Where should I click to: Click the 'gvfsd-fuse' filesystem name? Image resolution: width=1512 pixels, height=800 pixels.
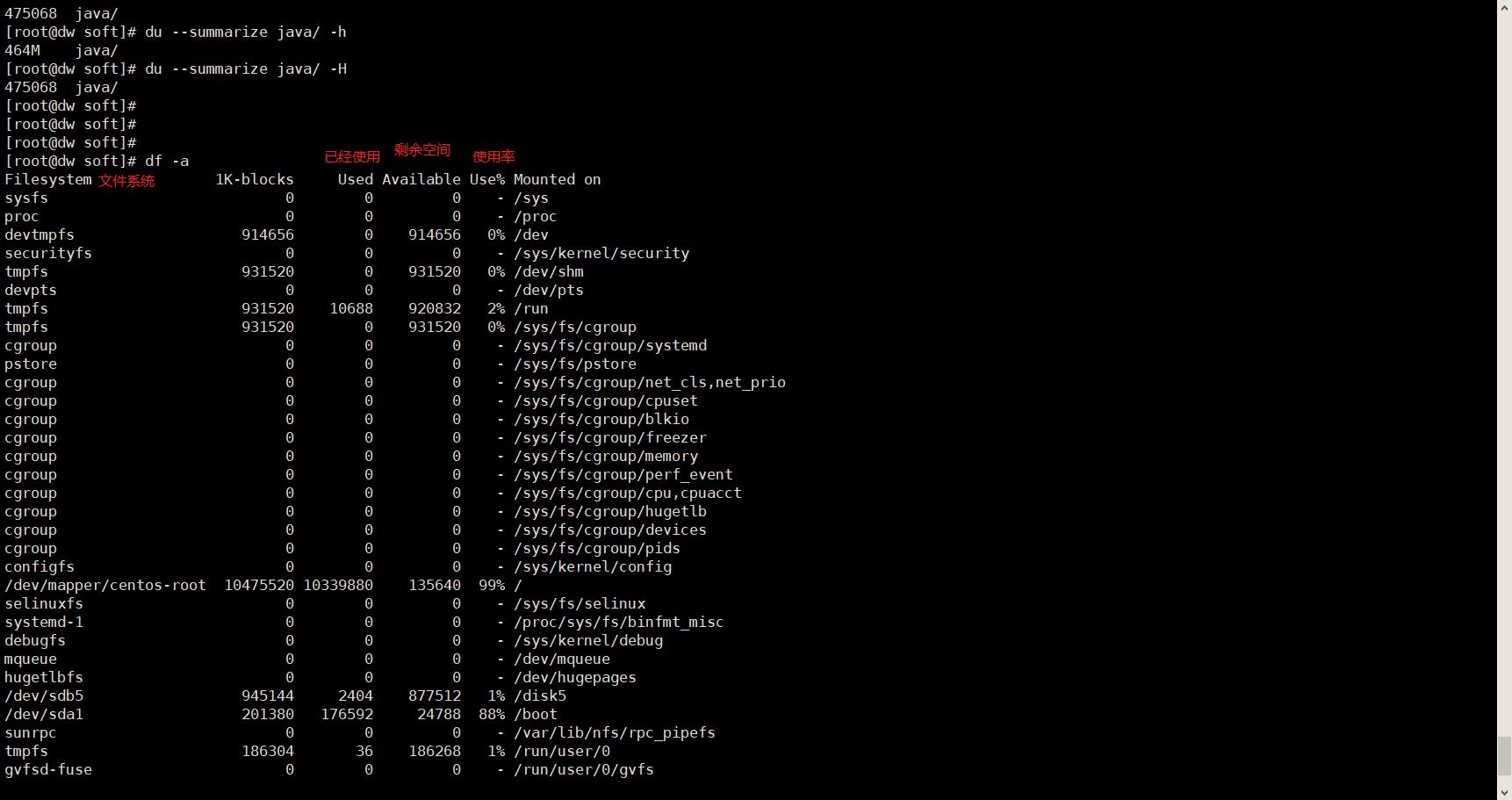(48, 769)
